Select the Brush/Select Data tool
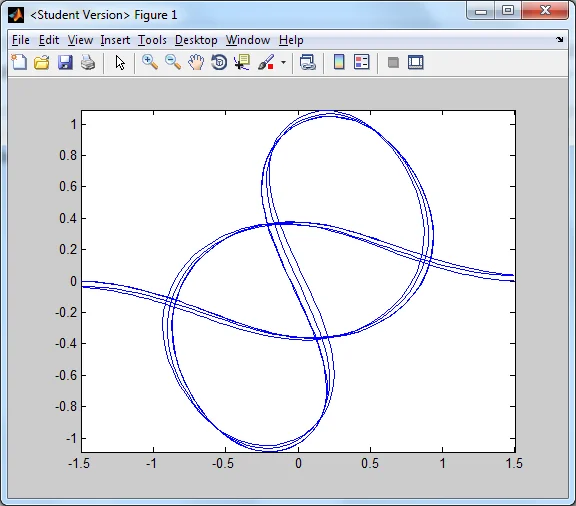The image size is (576, 506). (x=266, y=62)
